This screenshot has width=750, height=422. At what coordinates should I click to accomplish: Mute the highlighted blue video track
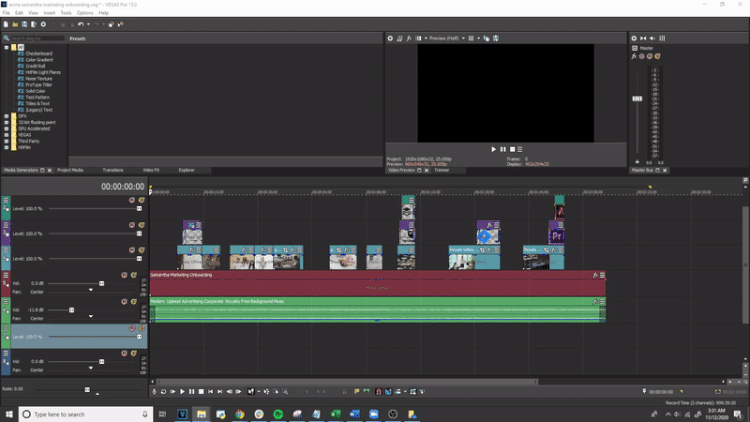point(132,329)
